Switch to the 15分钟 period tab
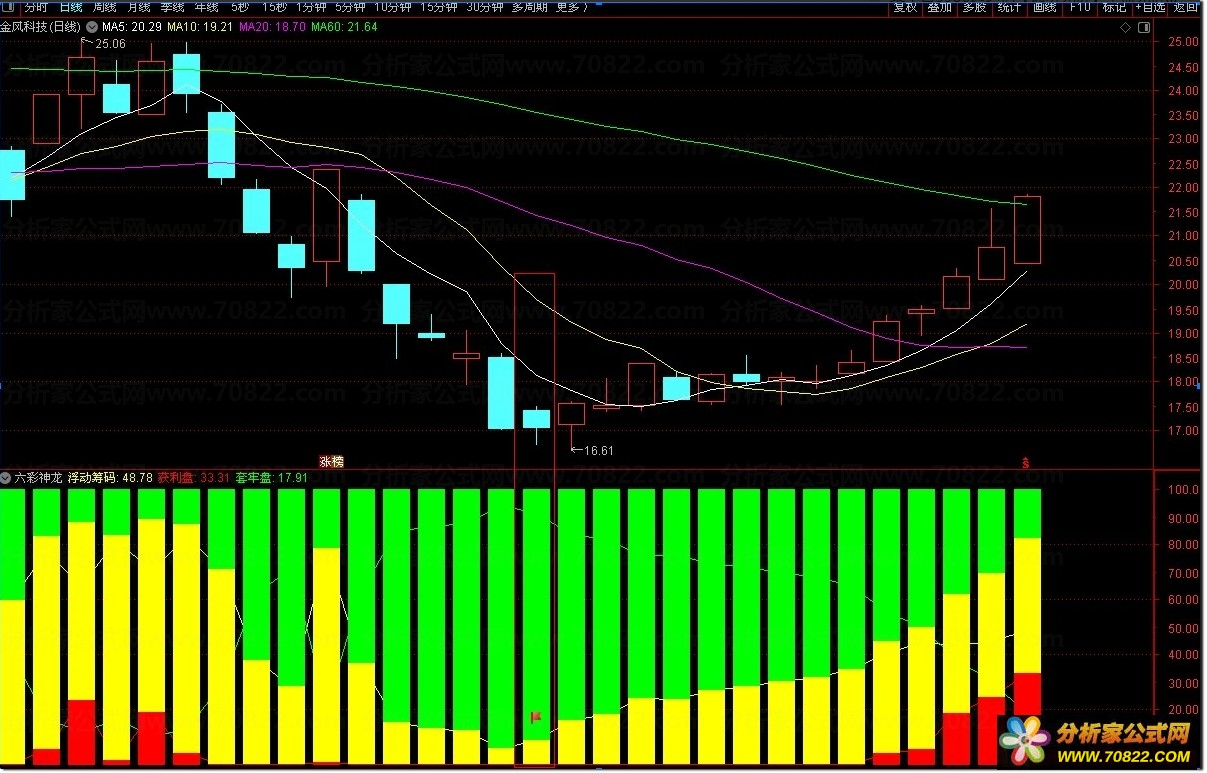 tap(439, 7)
